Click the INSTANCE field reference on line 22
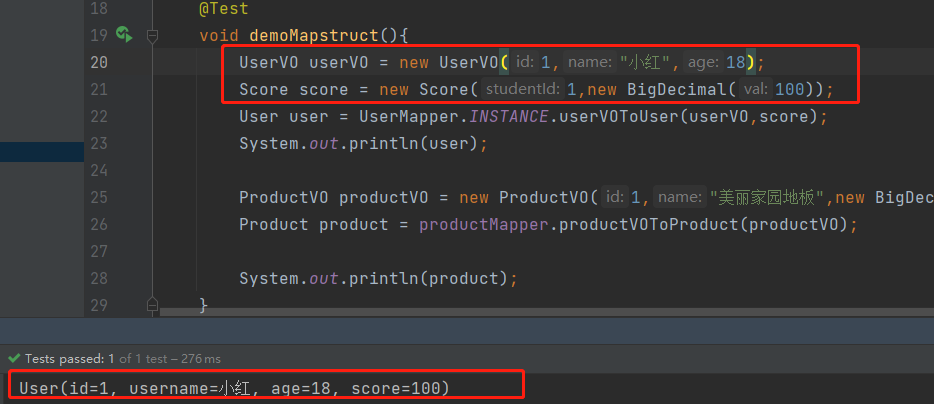934x404 pixels. coord(508,116)
